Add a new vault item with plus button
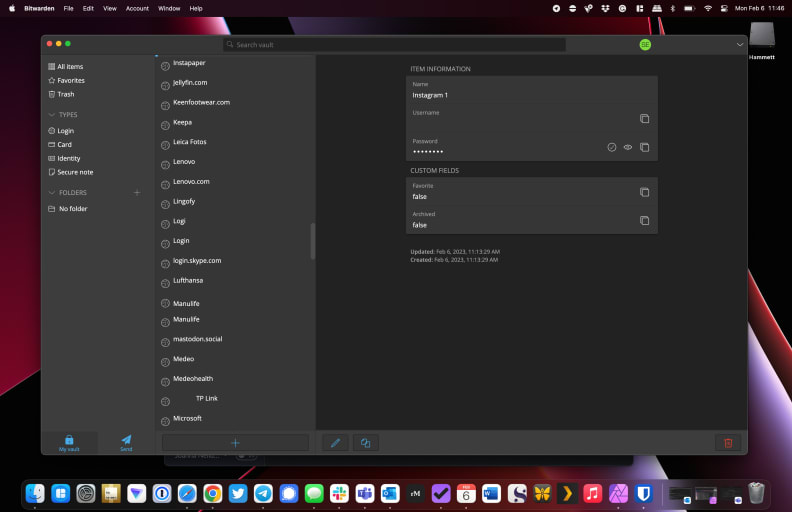 [235, 443]
